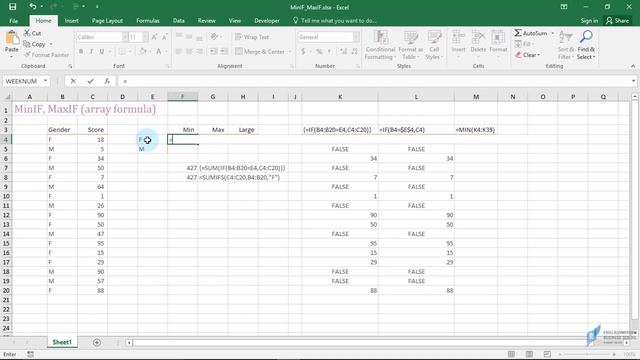Open the font name dropdown
The image size is (640, 360).
click(124, 37)
